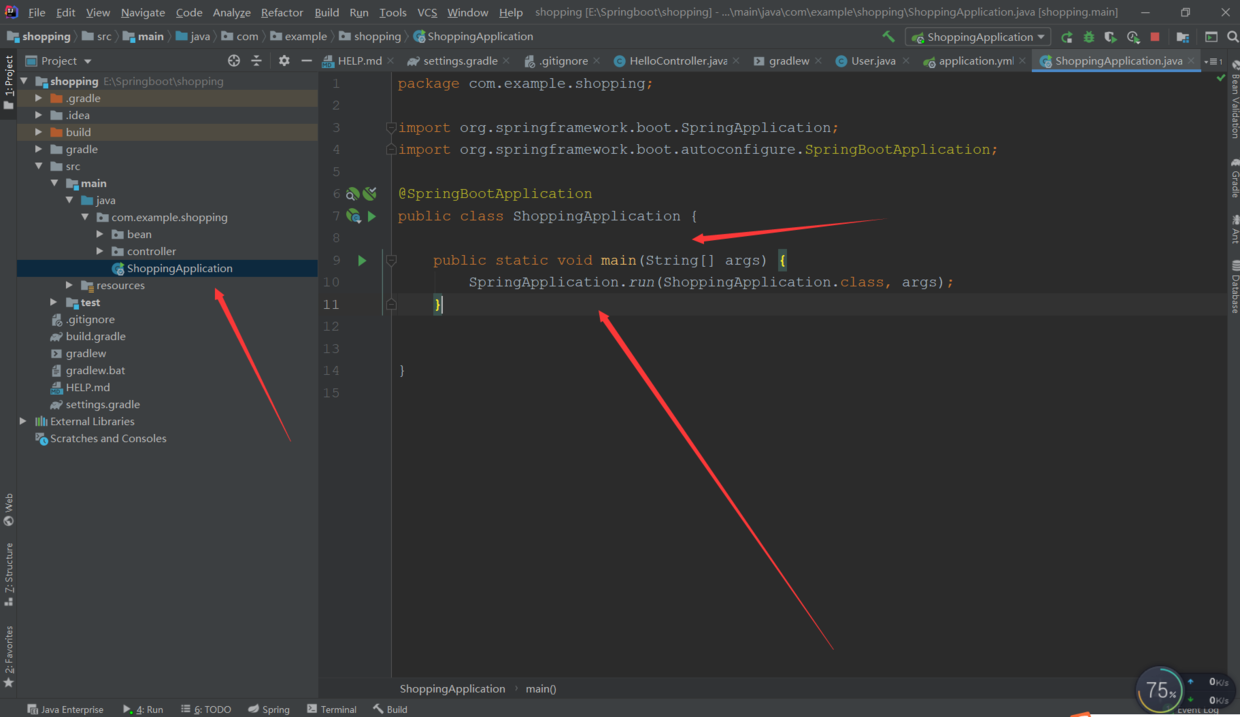Image resolution: width=1240 pixels, height=717 pixels.
Task: Fold the main method using line 9 fold marker
Action: point(391,260)
